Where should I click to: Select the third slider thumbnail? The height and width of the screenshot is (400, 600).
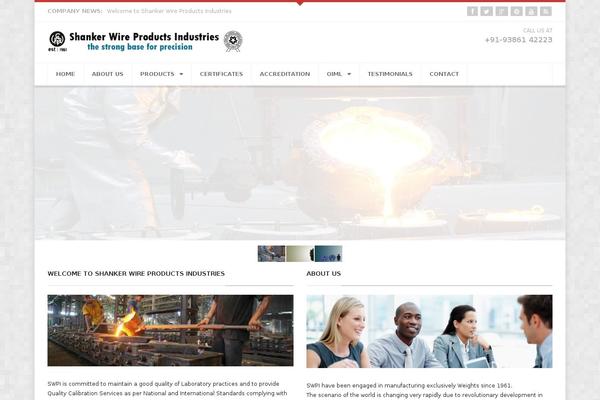coord(328,254)
